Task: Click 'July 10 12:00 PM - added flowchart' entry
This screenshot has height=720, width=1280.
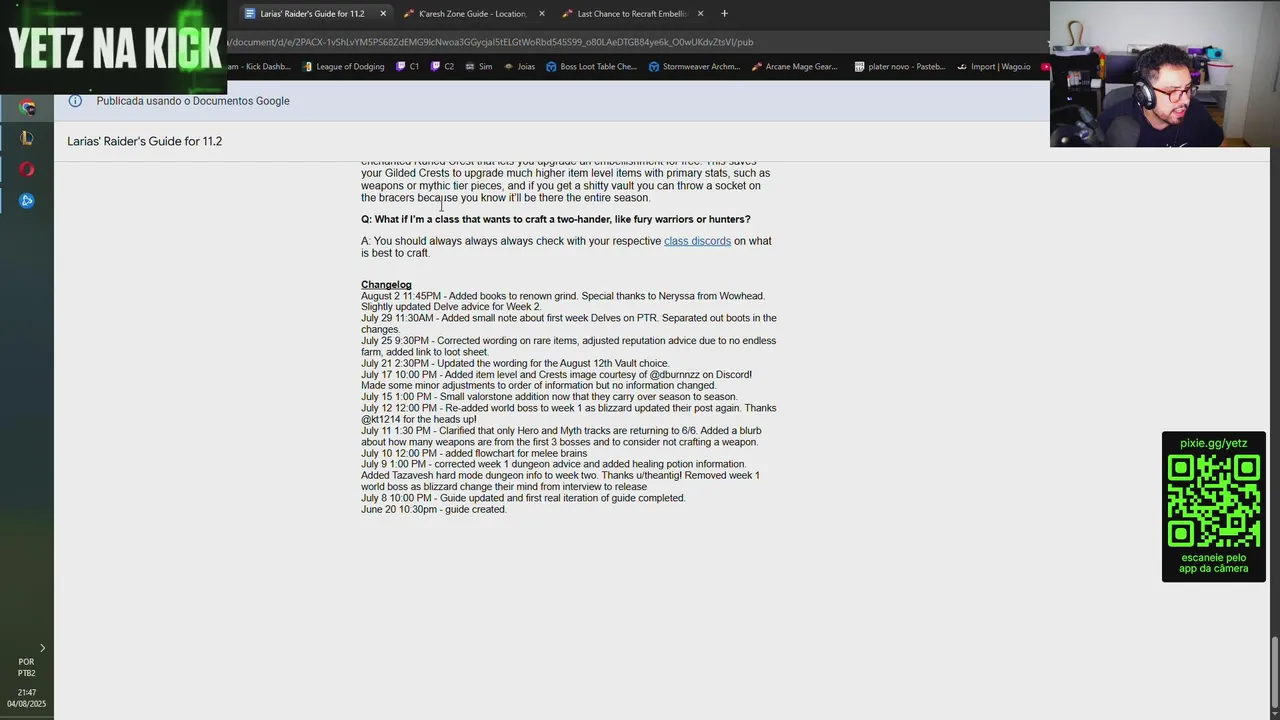Action: click(474, 453)
